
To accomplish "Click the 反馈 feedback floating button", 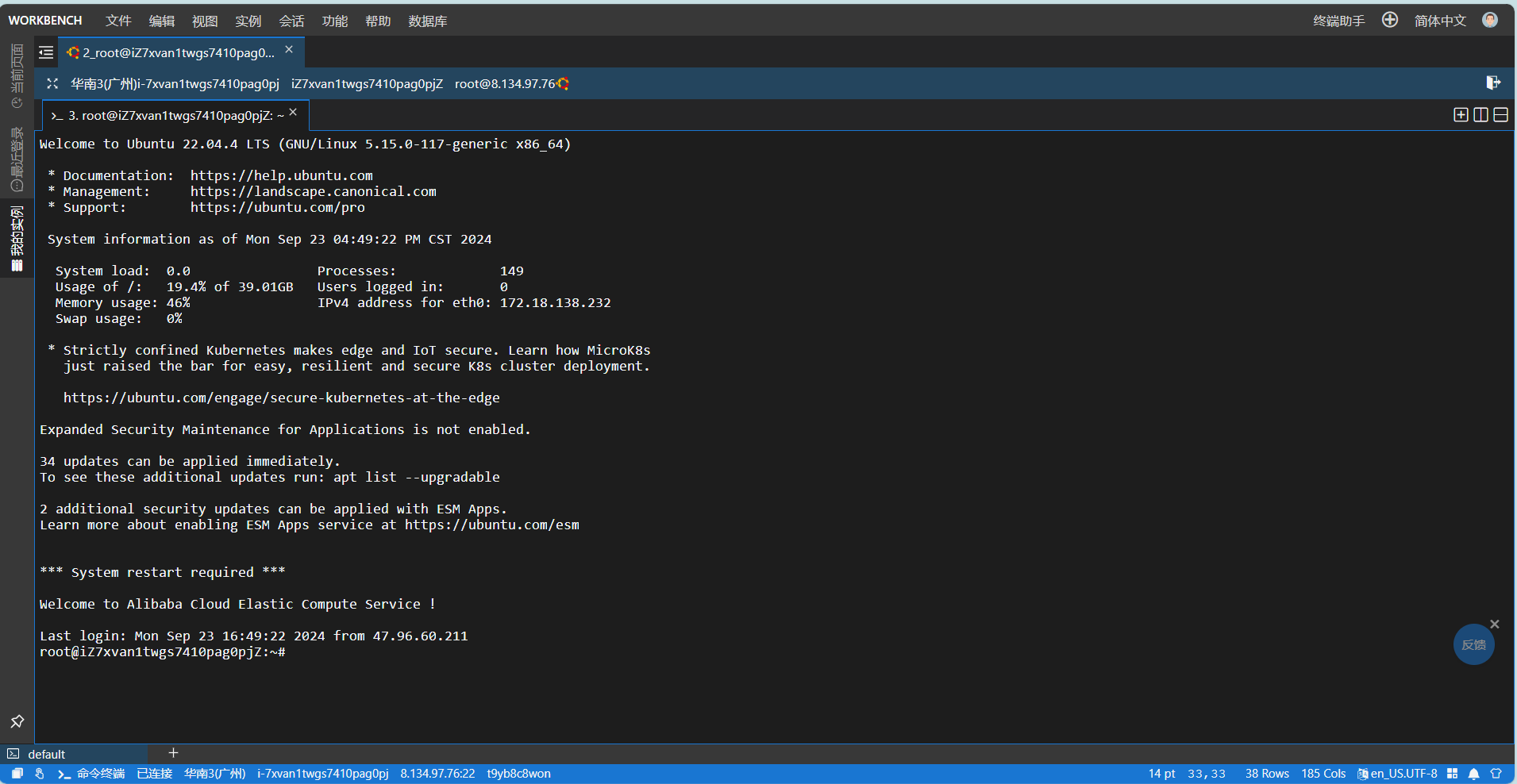I will [x=1473, y=645].
